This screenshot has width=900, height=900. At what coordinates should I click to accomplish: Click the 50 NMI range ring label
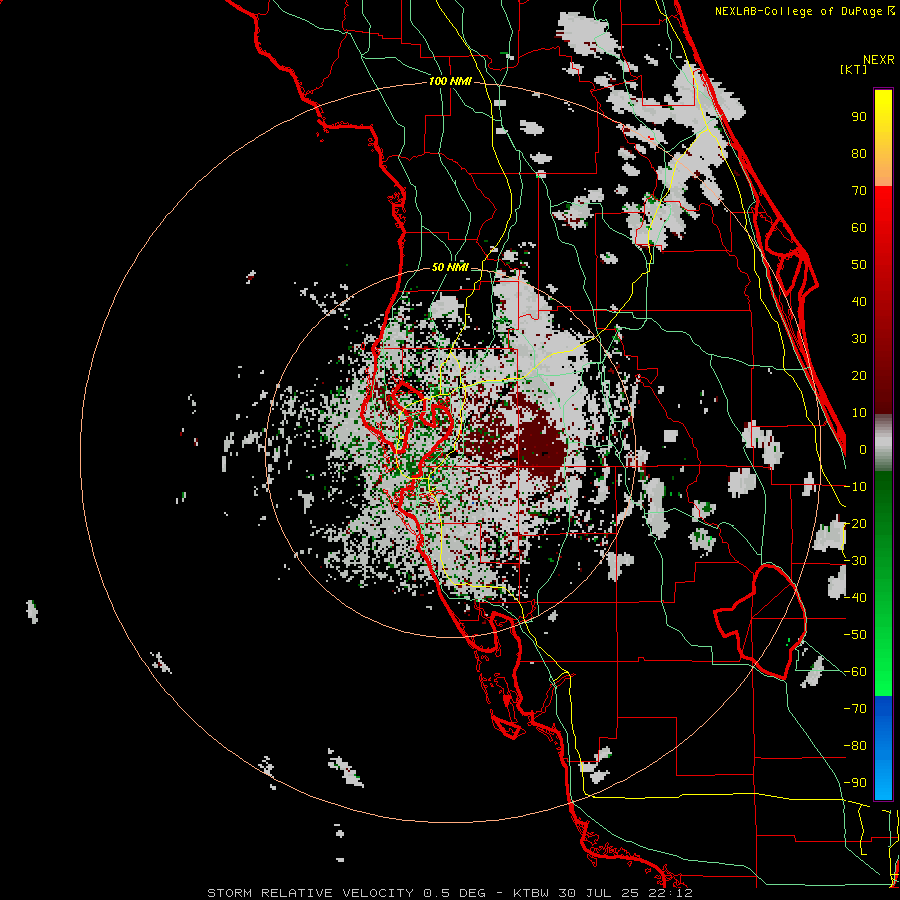pyautogui.click(x=450, y=267)
